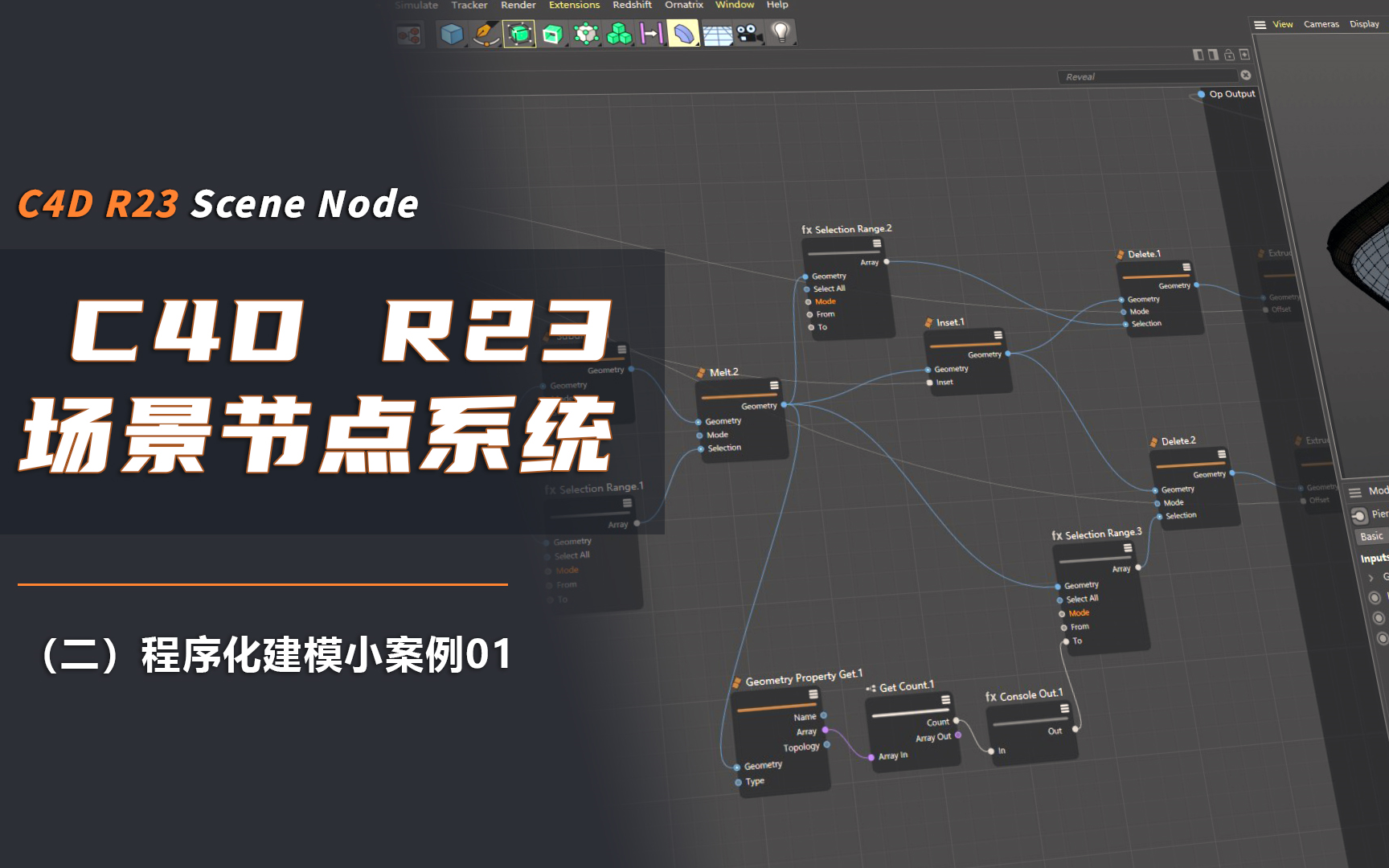Select the Console Out.1 node title
This screenshot has width=1389, height=868.
click(x=1030, y=694)
